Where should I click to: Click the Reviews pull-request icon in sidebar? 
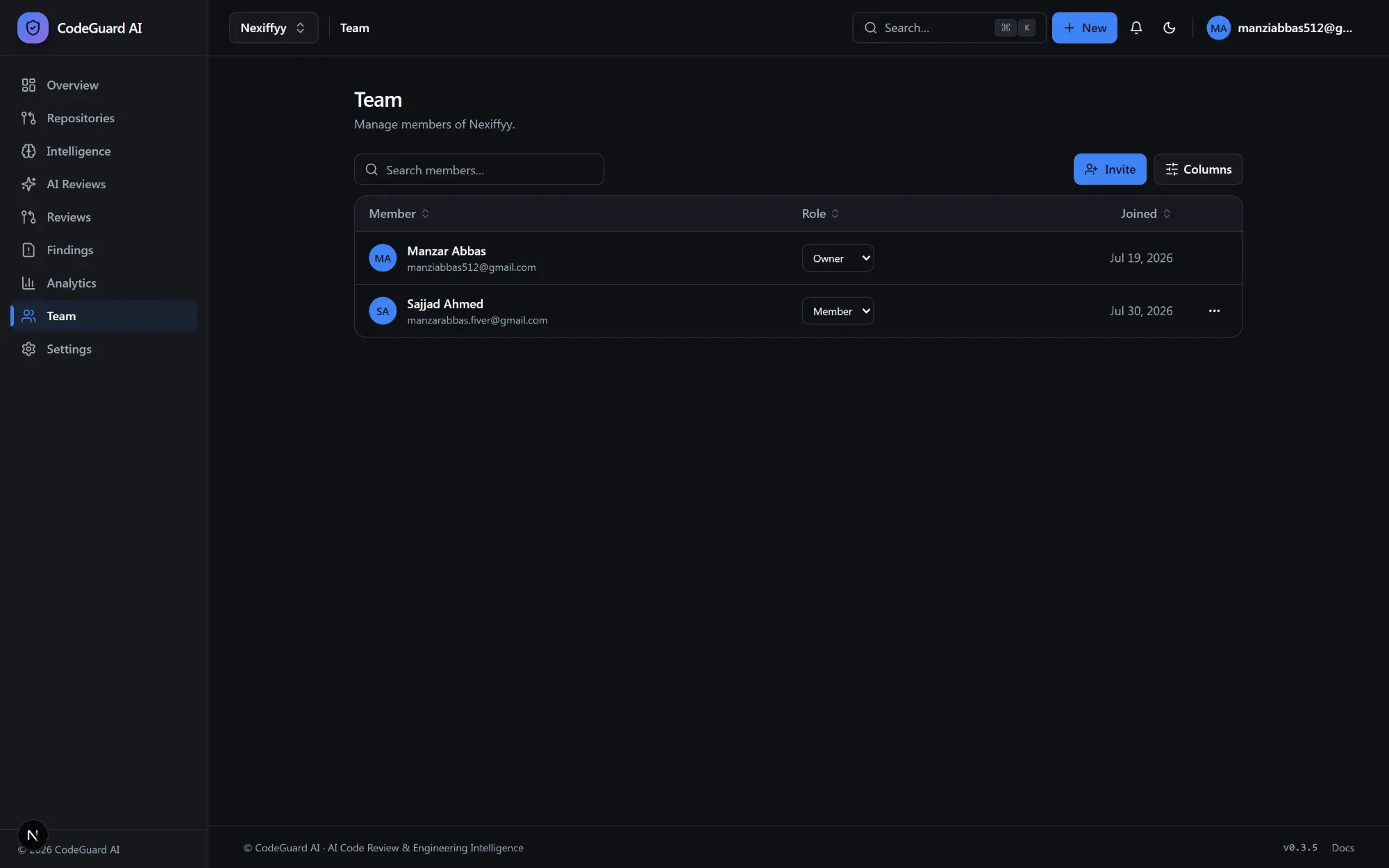pos(28,217)
